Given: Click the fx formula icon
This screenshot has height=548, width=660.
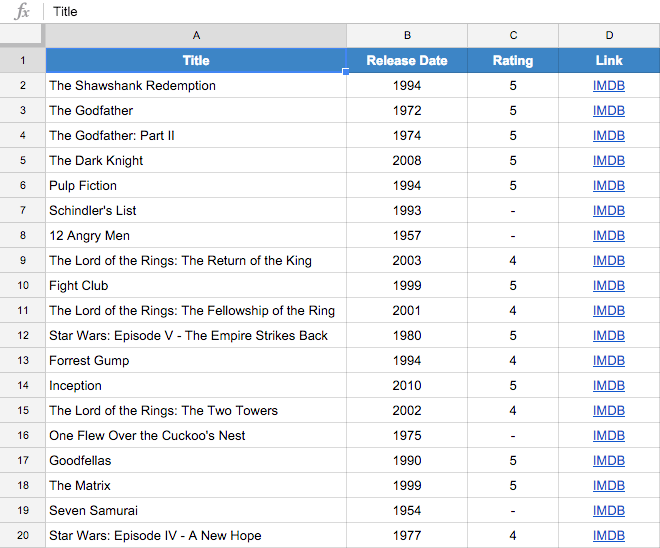Looking at the screenshot, I should [22, 12].
